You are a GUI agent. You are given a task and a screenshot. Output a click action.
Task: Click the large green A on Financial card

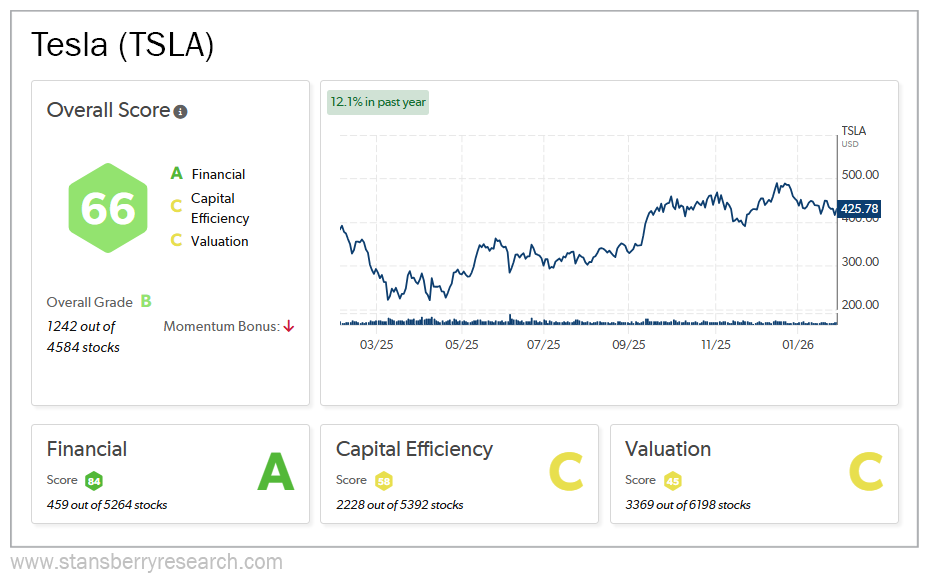[x=278, y=472]
